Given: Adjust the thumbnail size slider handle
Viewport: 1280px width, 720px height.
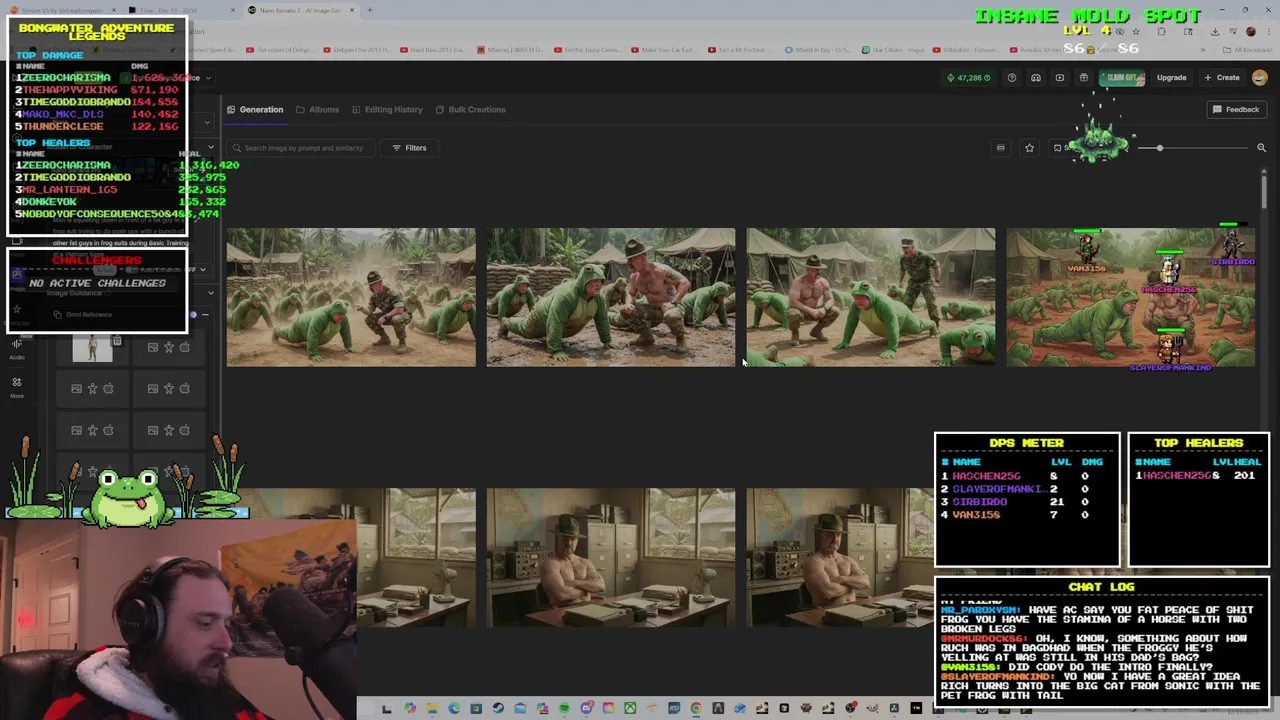Looking at the screenshot, I should coord(1159,148).
